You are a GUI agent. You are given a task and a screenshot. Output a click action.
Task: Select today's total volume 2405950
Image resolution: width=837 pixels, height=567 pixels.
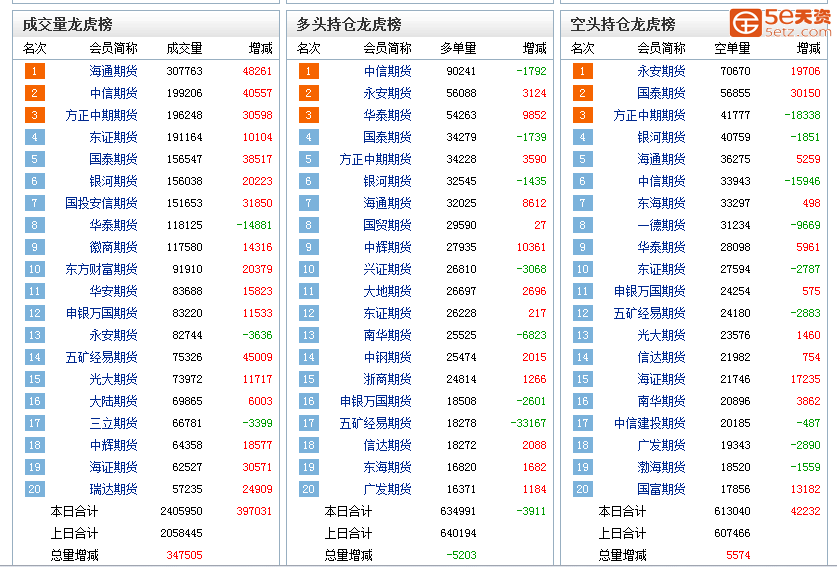click(x=181, y=511)
